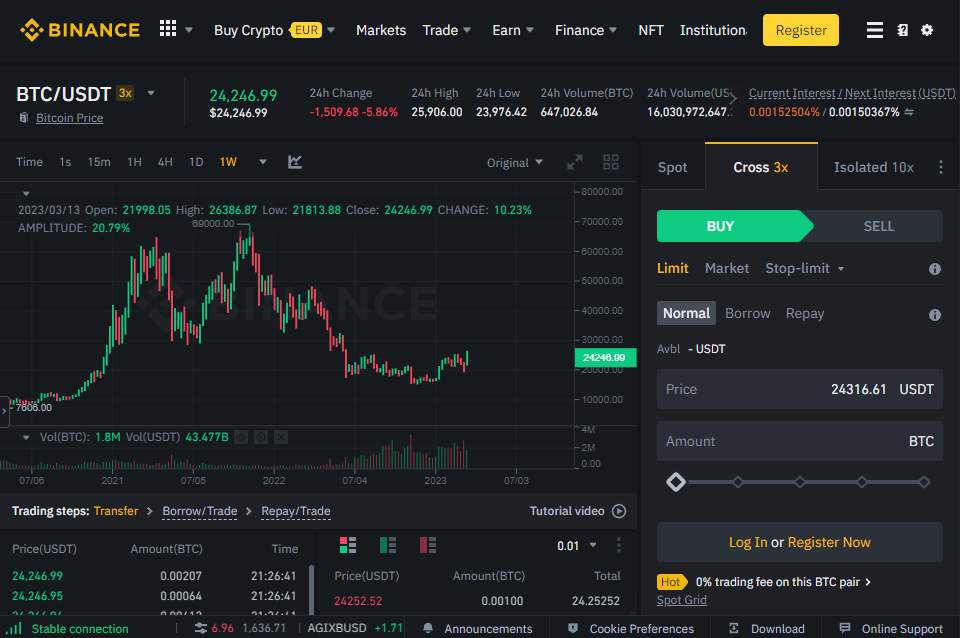This screenshot has width=960, height=638.
Task: Switch to the Spot tab
Action: (672, 167)
